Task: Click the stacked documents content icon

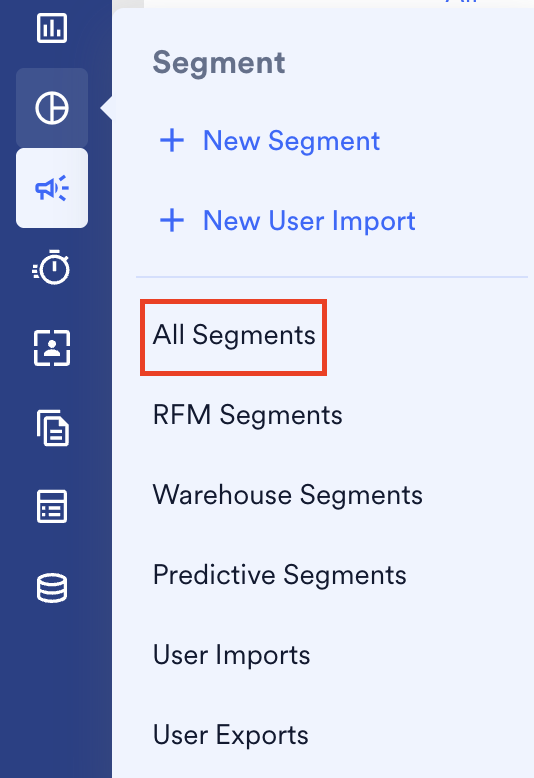Action: [52, 428]
